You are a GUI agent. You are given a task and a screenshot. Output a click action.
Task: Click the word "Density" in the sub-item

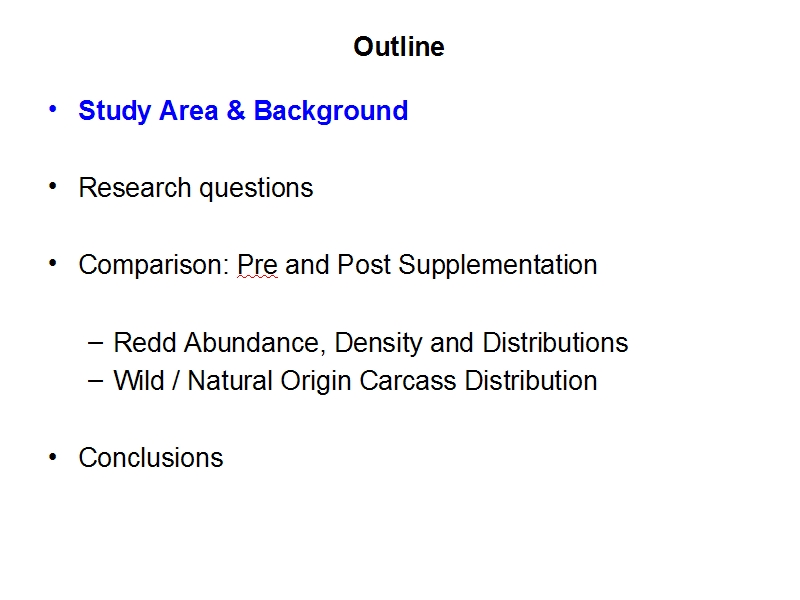click(x=378, y=343)
